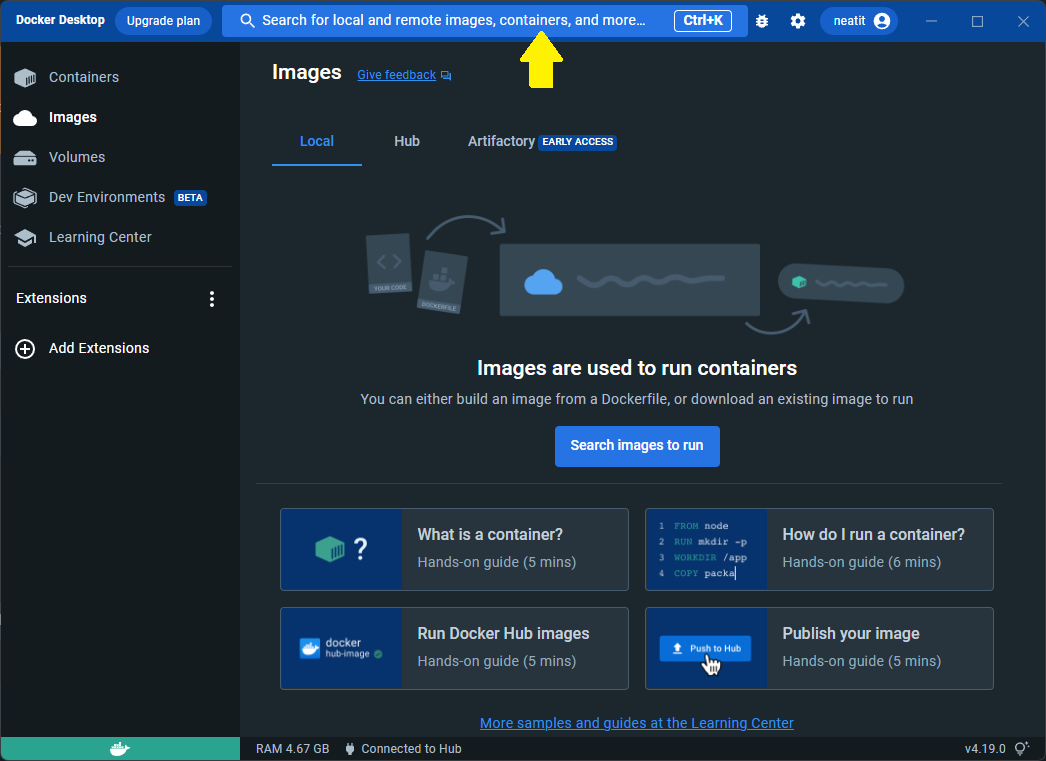Click the notifications lightbulb icon
The width and height of the screenshot is (1046, 761).
click(x=1021, y=748)
